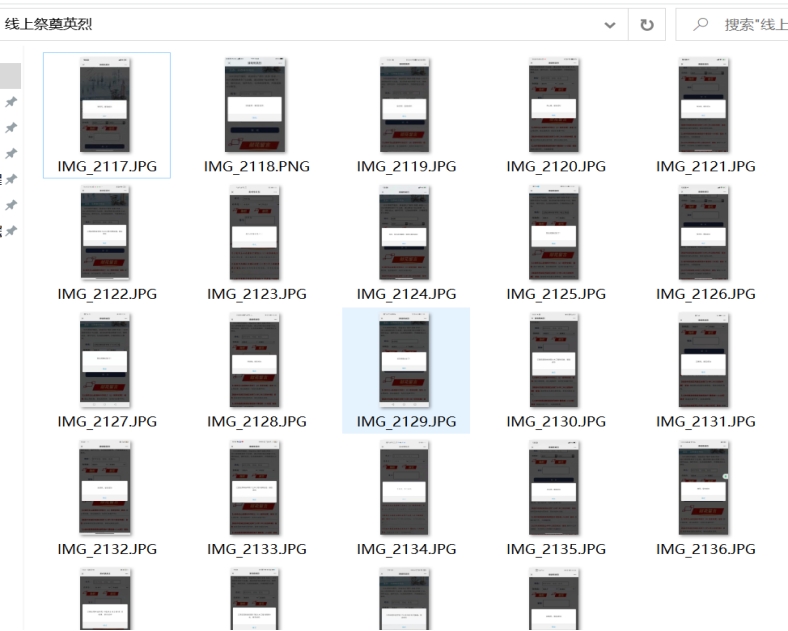Image resolution: width=788 pixels, height=631 pixels.
Task: Click the IMG_2119.JPG thumbnail
Action: tap(406, 105)
